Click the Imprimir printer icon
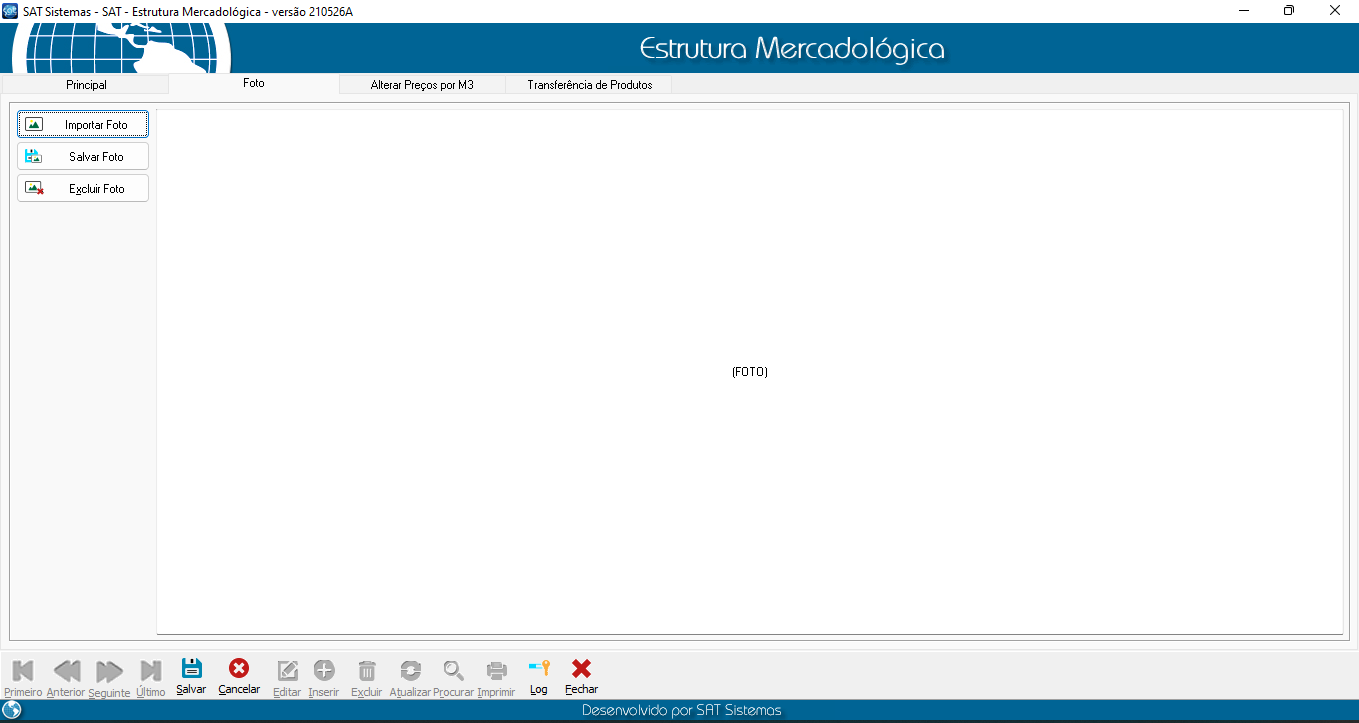This screenshot has width=1359, height=723. click(496, 670)
